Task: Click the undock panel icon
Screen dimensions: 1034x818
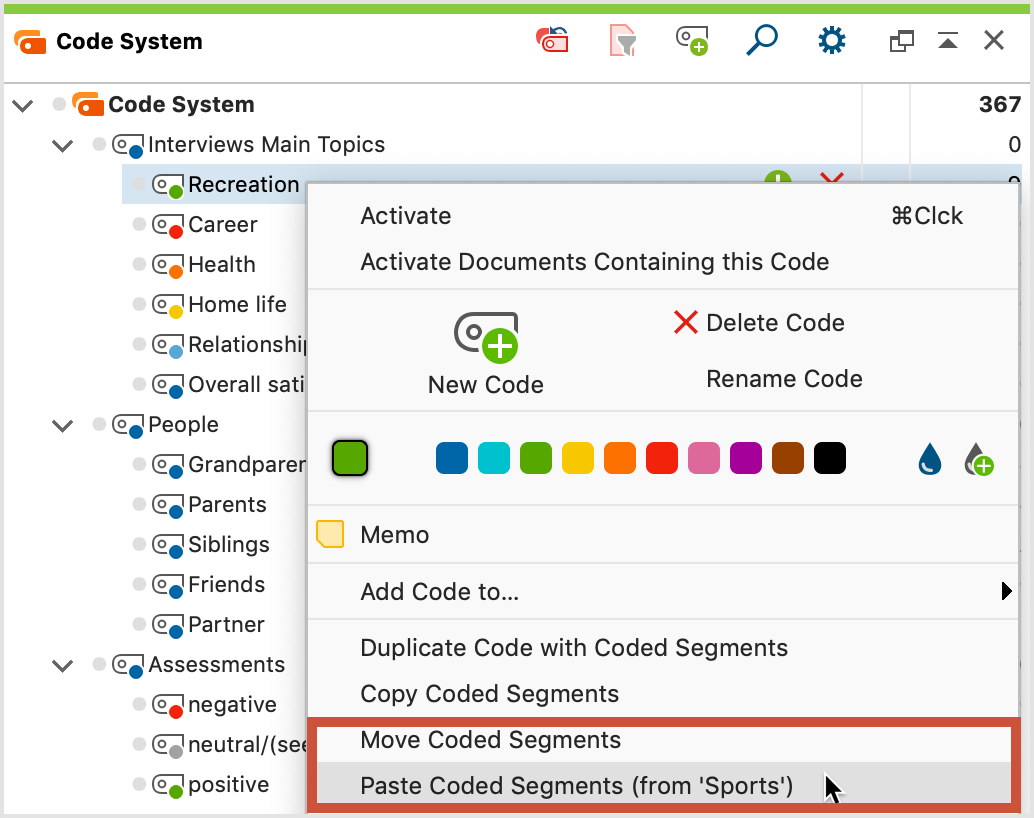Action: pos(901,40)
